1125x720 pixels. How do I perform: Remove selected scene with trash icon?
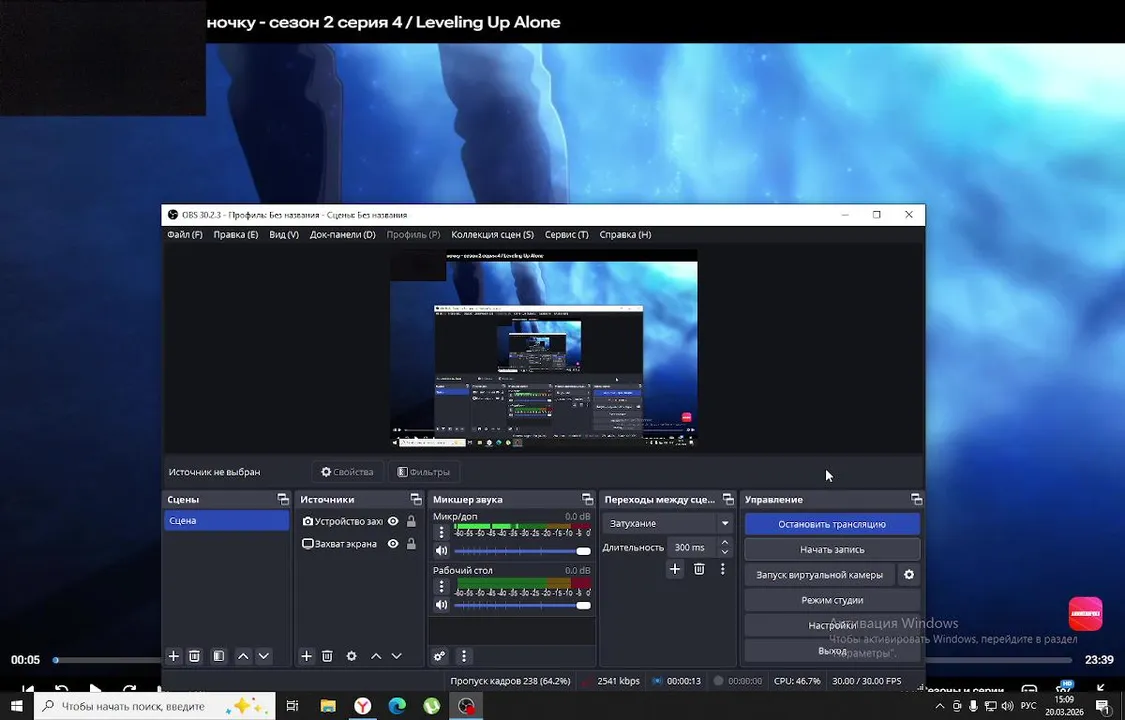(x=194, y=656)
